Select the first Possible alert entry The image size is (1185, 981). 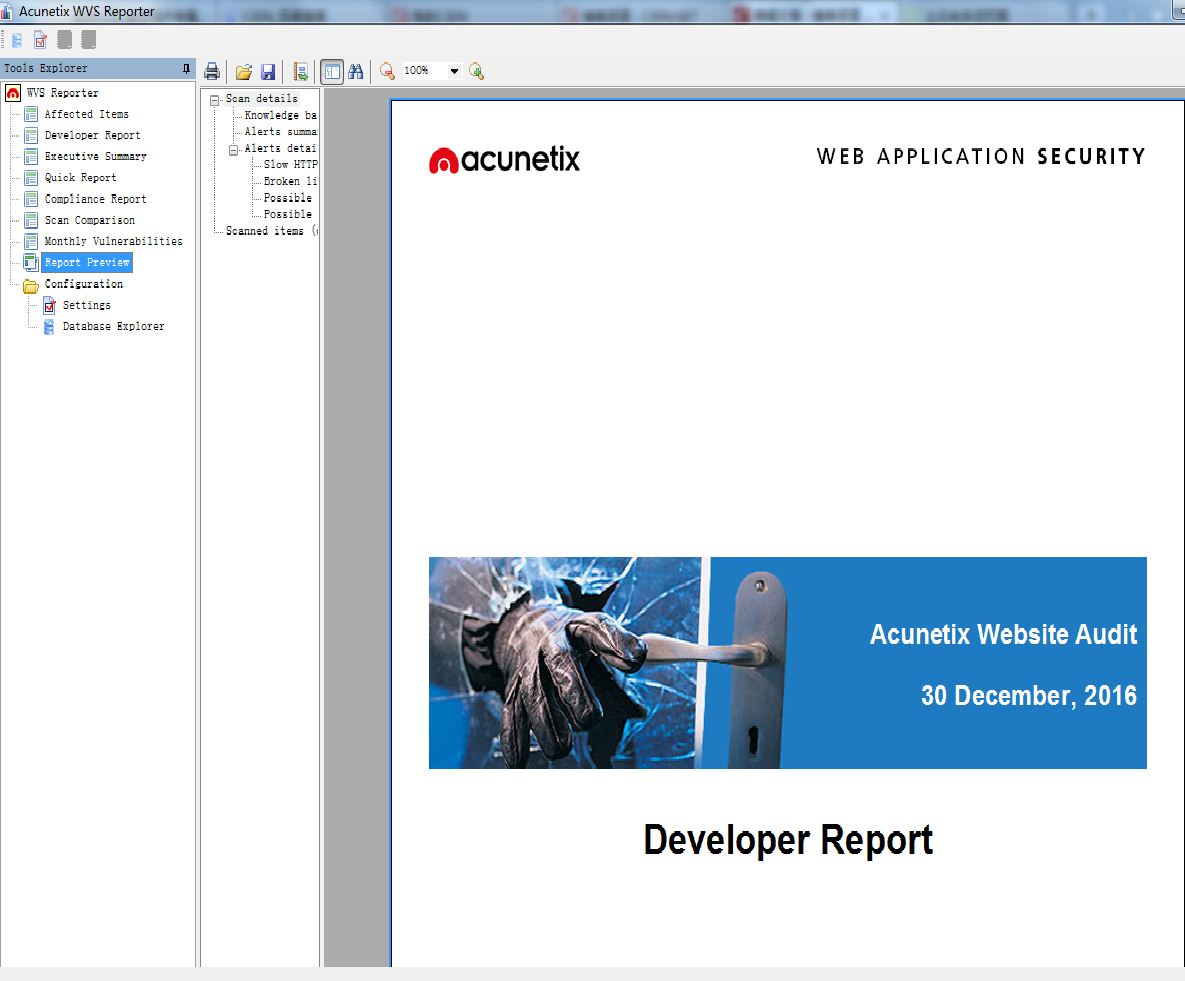[x=288, y=198]
